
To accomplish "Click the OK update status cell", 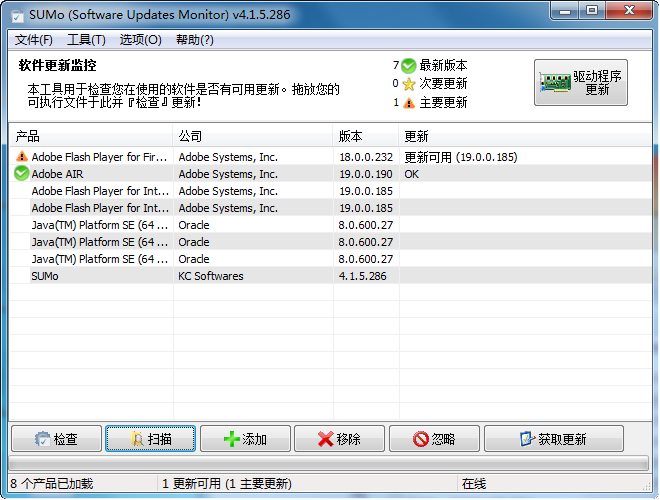I will click(412, 174).
